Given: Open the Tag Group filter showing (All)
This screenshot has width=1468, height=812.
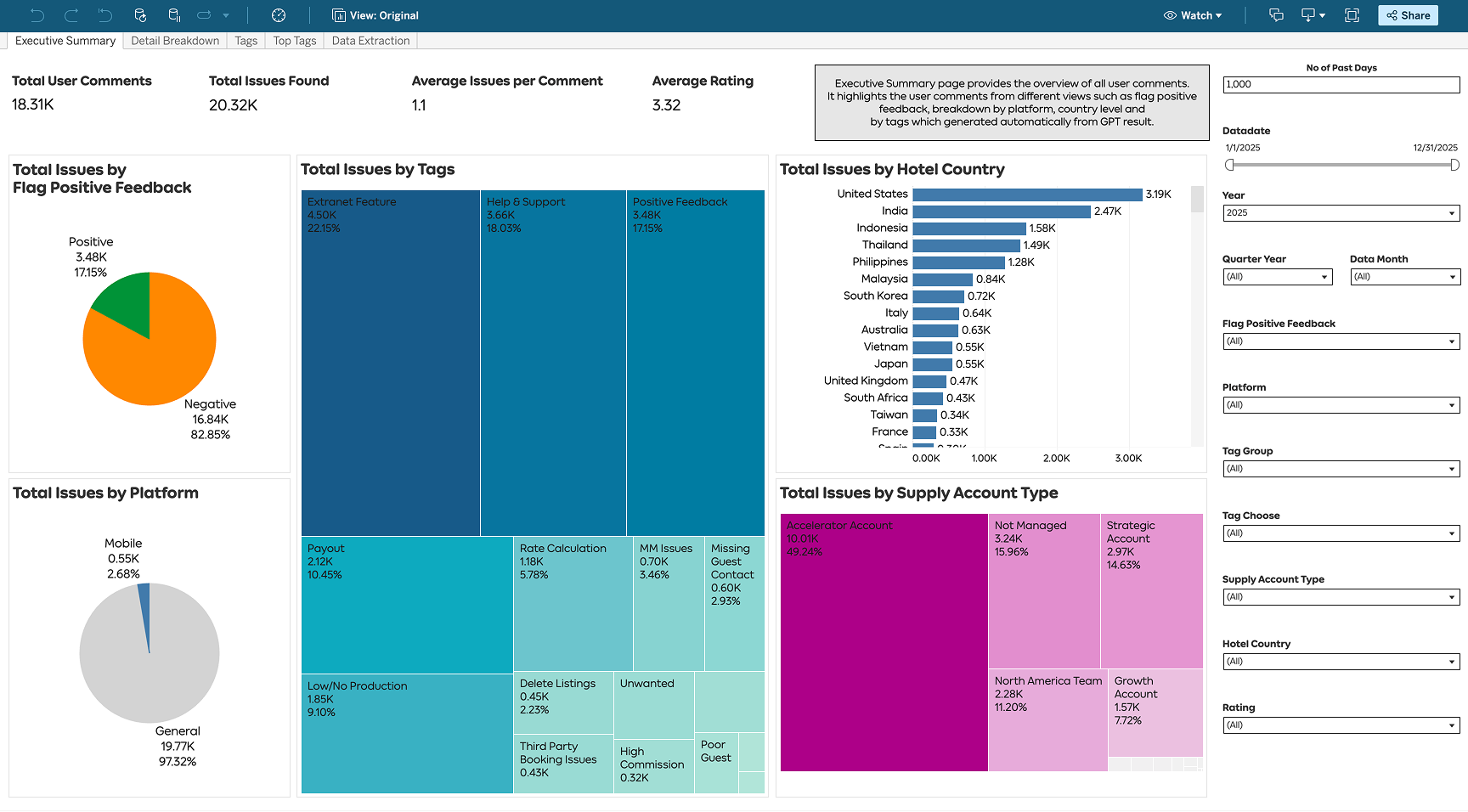Looking at the screenshot, I should [1341, 468].
